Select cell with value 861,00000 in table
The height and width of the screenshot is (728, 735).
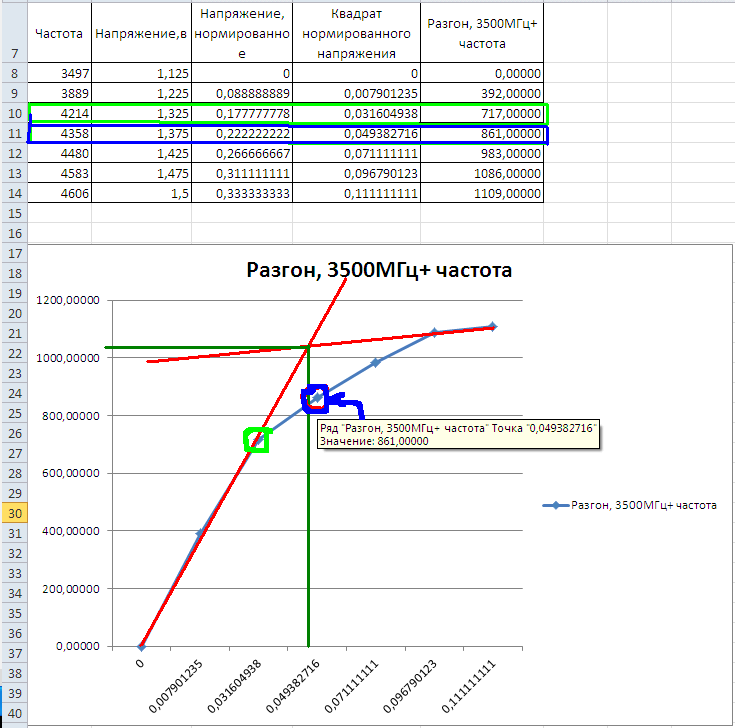pyautogui.click(x=482, y=134)
